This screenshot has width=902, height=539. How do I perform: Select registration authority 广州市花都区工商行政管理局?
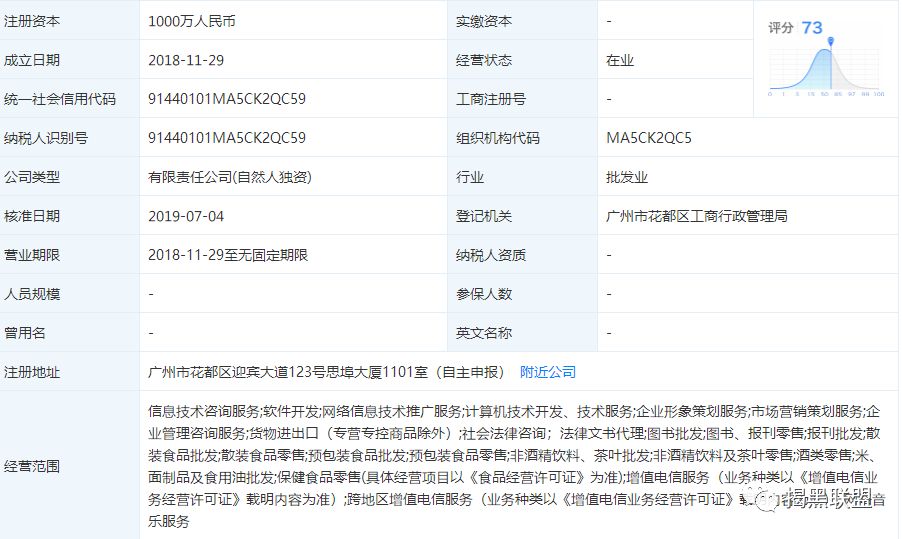click(697, 216)
